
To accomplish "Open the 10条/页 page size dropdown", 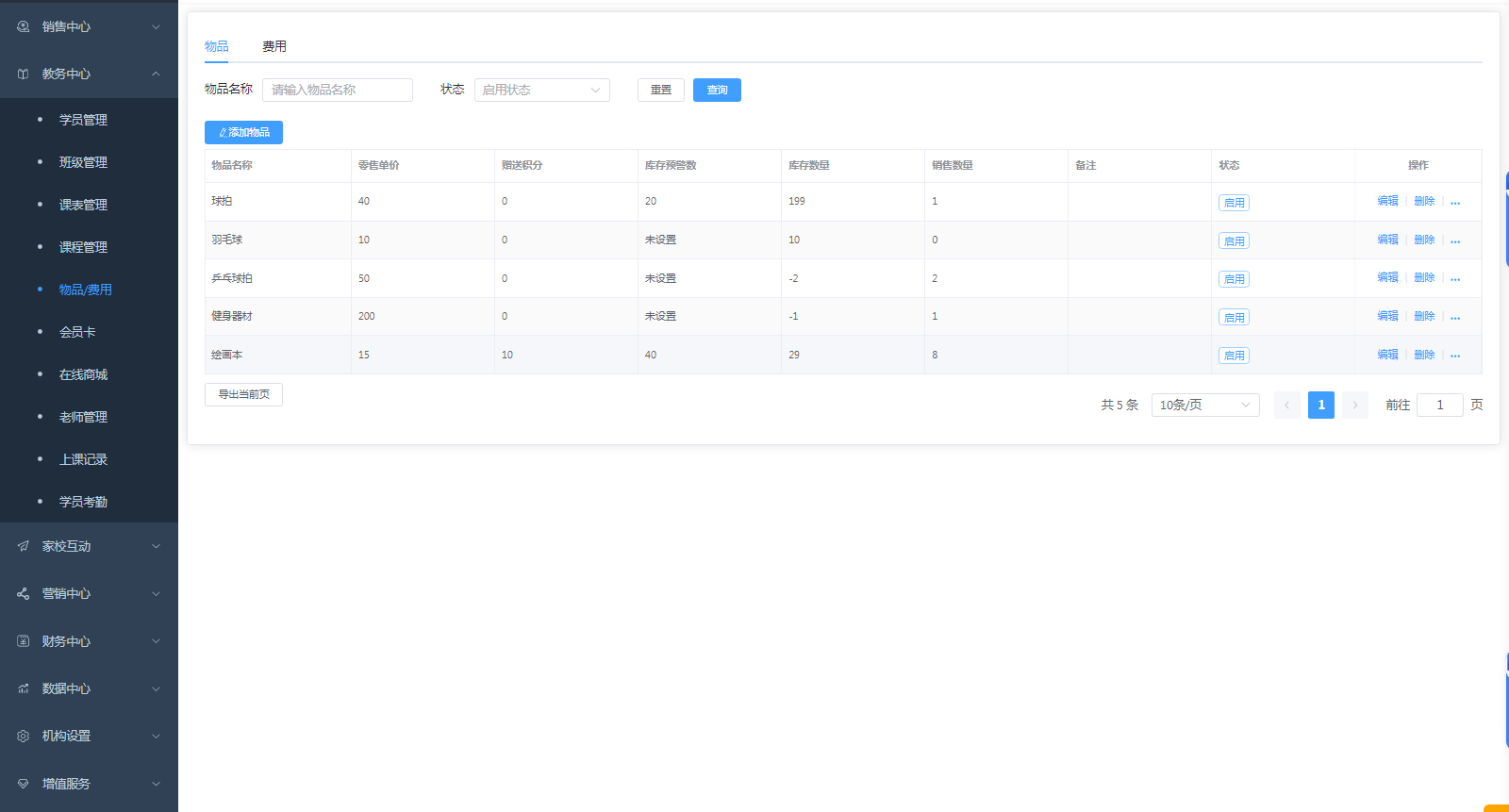I will pyautogui.click(x=1205, y=405).
